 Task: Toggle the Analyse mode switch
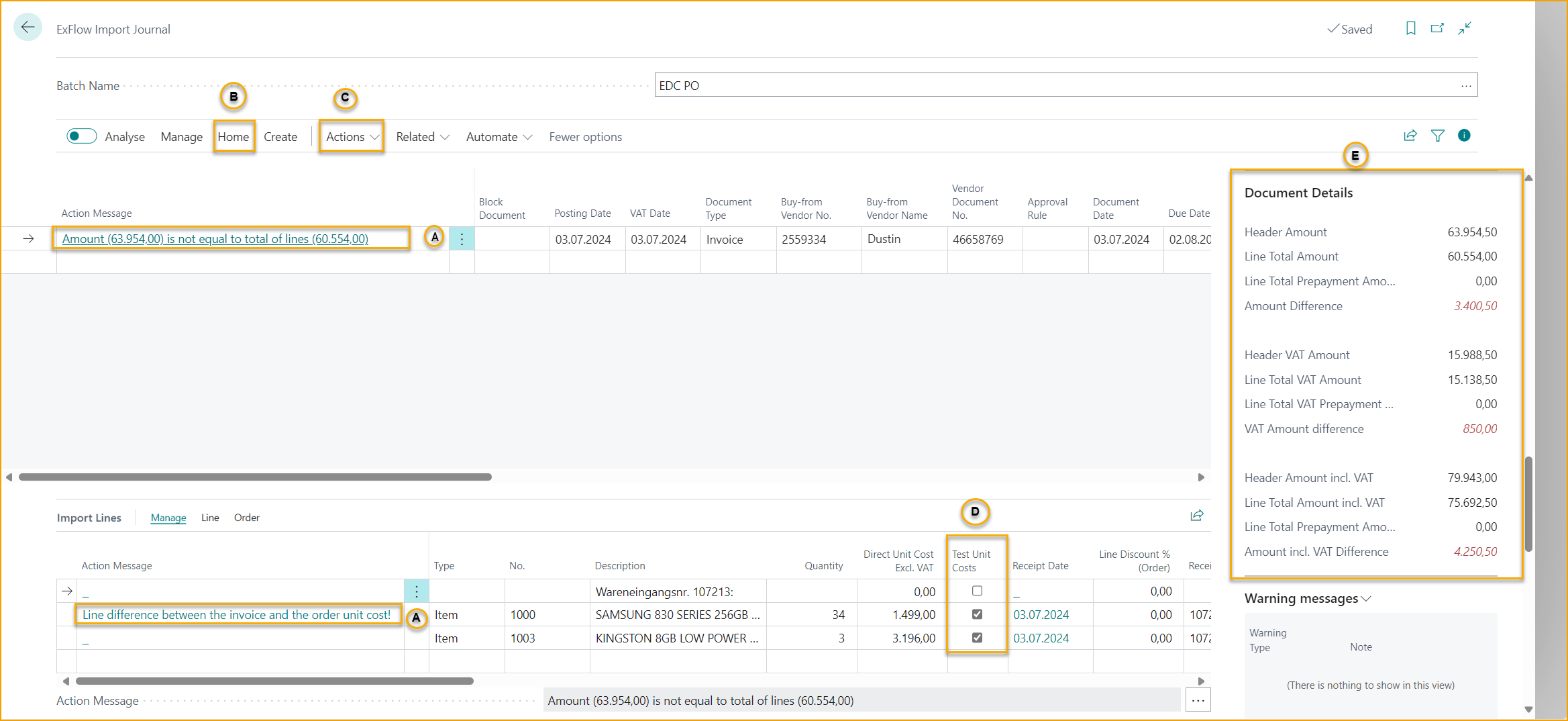(81, 136)
